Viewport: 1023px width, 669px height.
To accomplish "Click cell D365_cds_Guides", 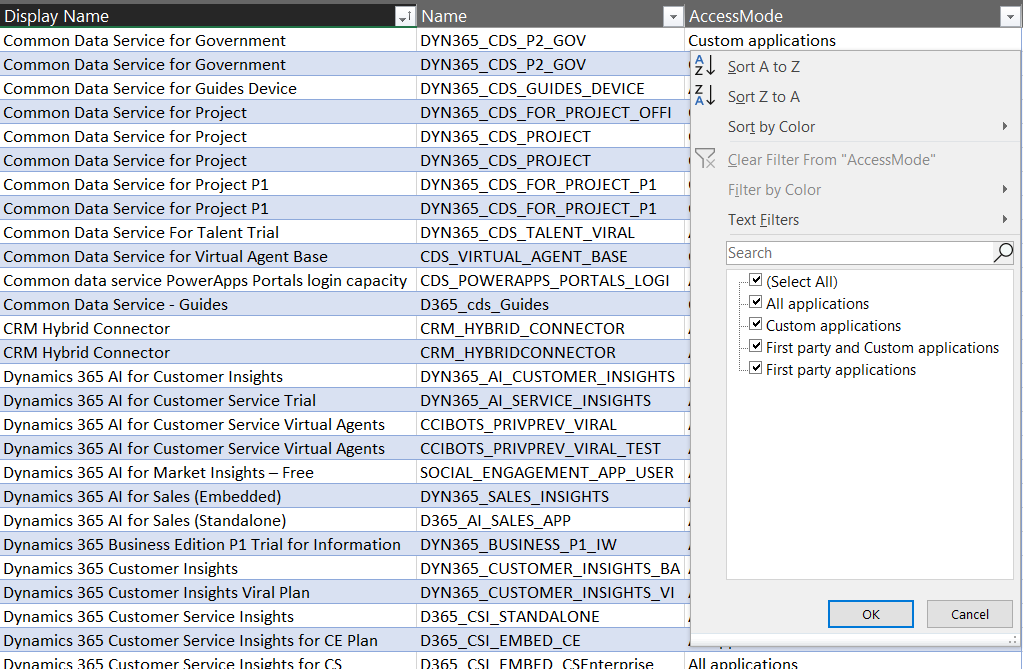I will coord(551,304).
